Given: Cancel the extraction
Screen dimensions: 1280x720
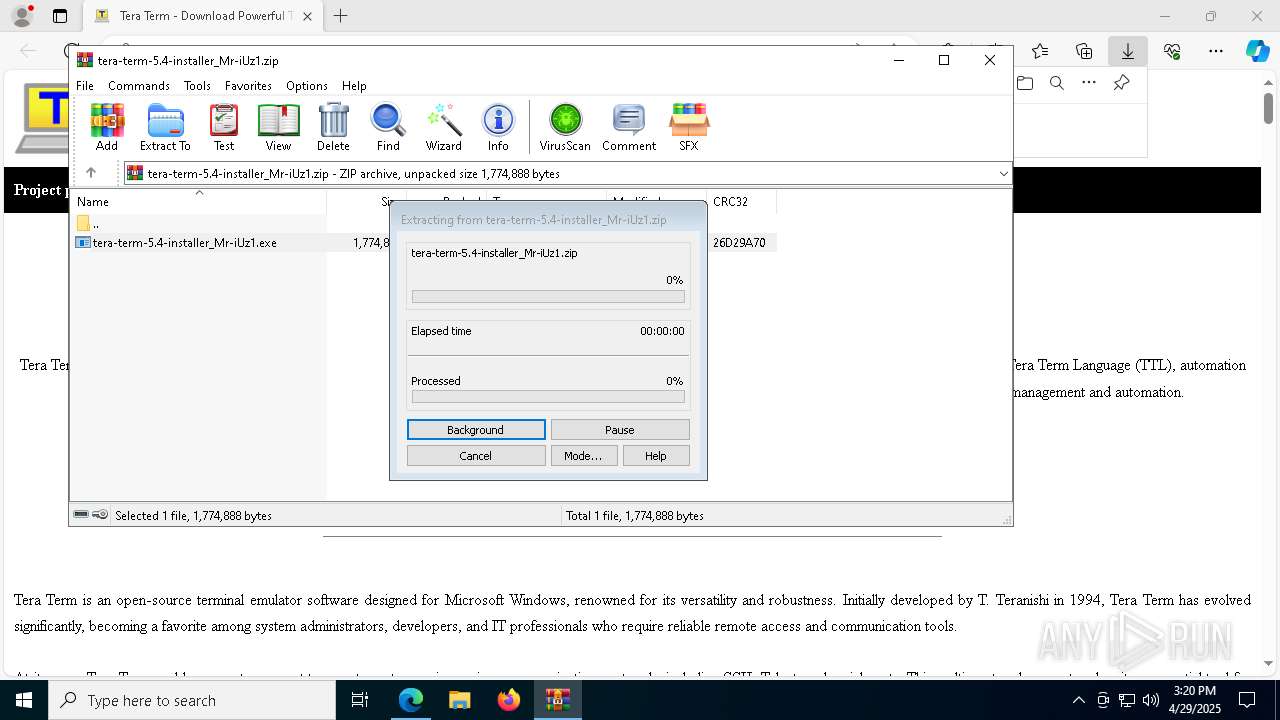Looking at the screenshot, I should tap(476, 456).
